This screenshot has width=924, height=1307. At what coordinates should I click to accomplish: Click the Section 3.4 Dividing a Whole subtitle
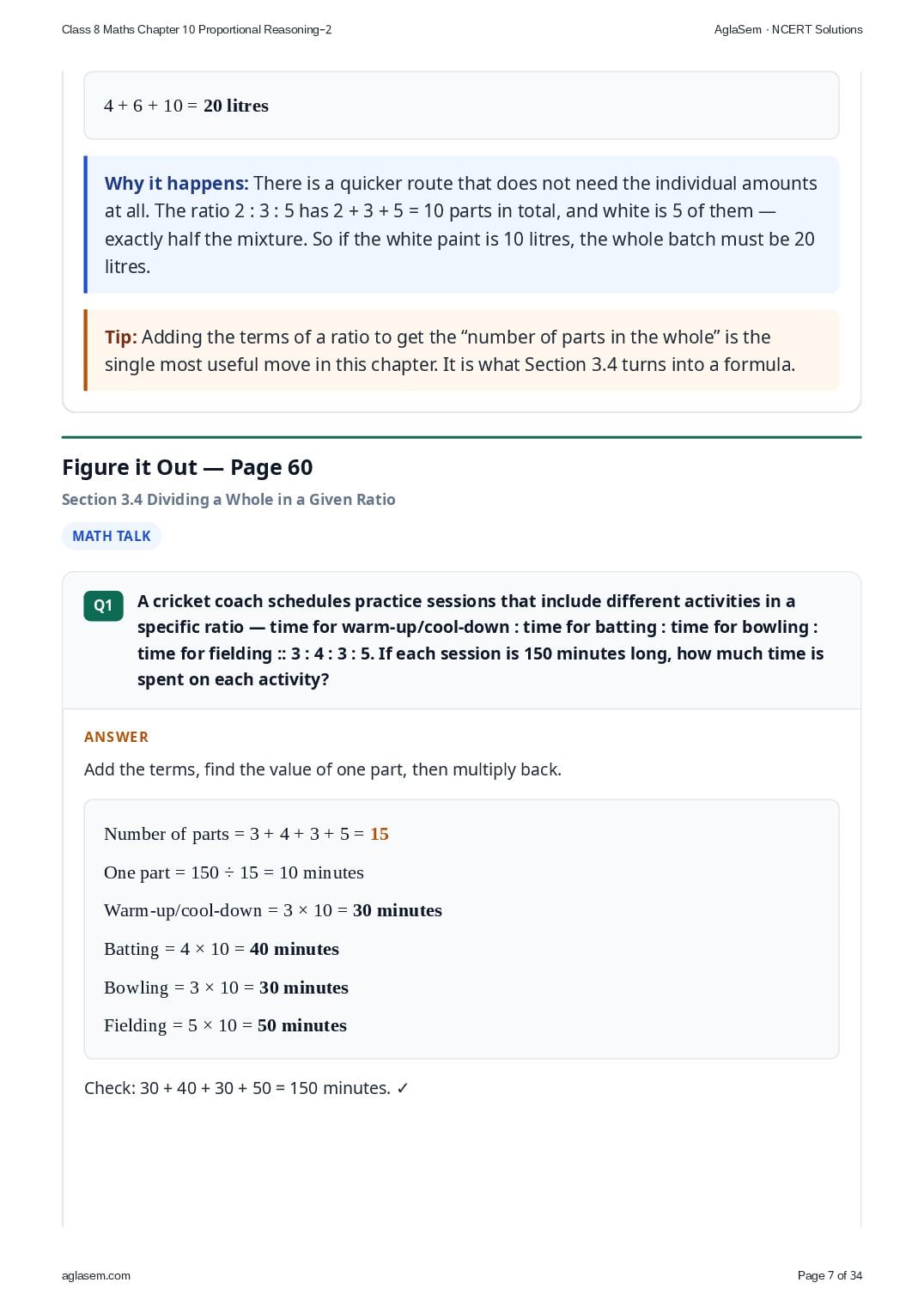(x=228, y=500)
